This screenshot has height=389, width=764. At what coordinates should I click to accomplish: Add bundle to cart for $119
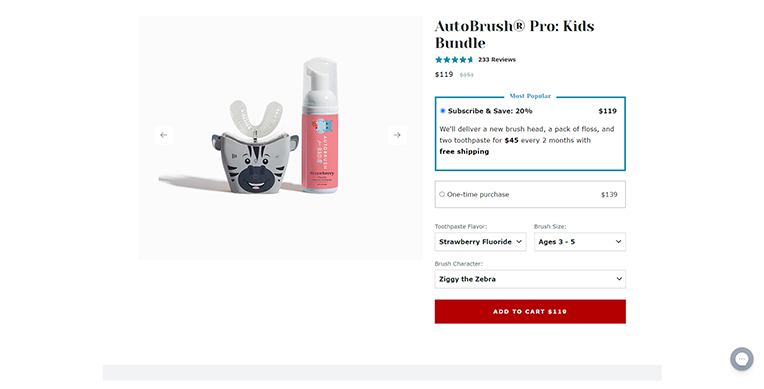pyautogui.click(x=530, y=311)
